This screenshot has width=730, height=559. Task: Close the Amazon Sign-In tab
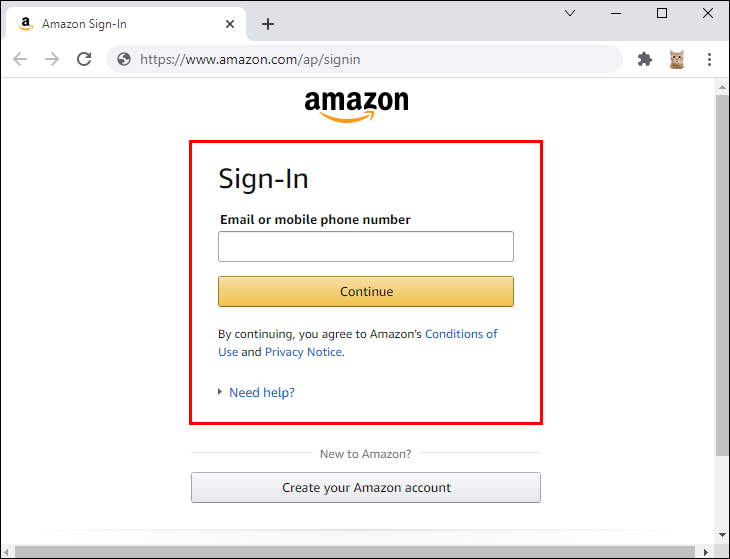pos(230,24)
